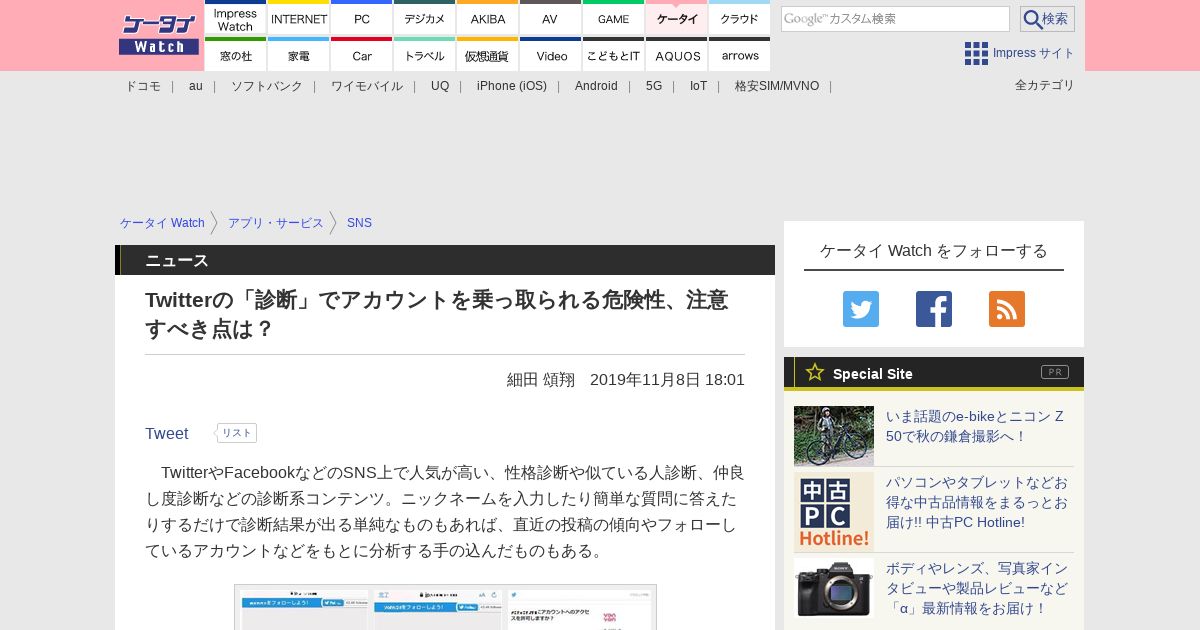
Task: Open the GAME tab
Action: coord(614,18)
